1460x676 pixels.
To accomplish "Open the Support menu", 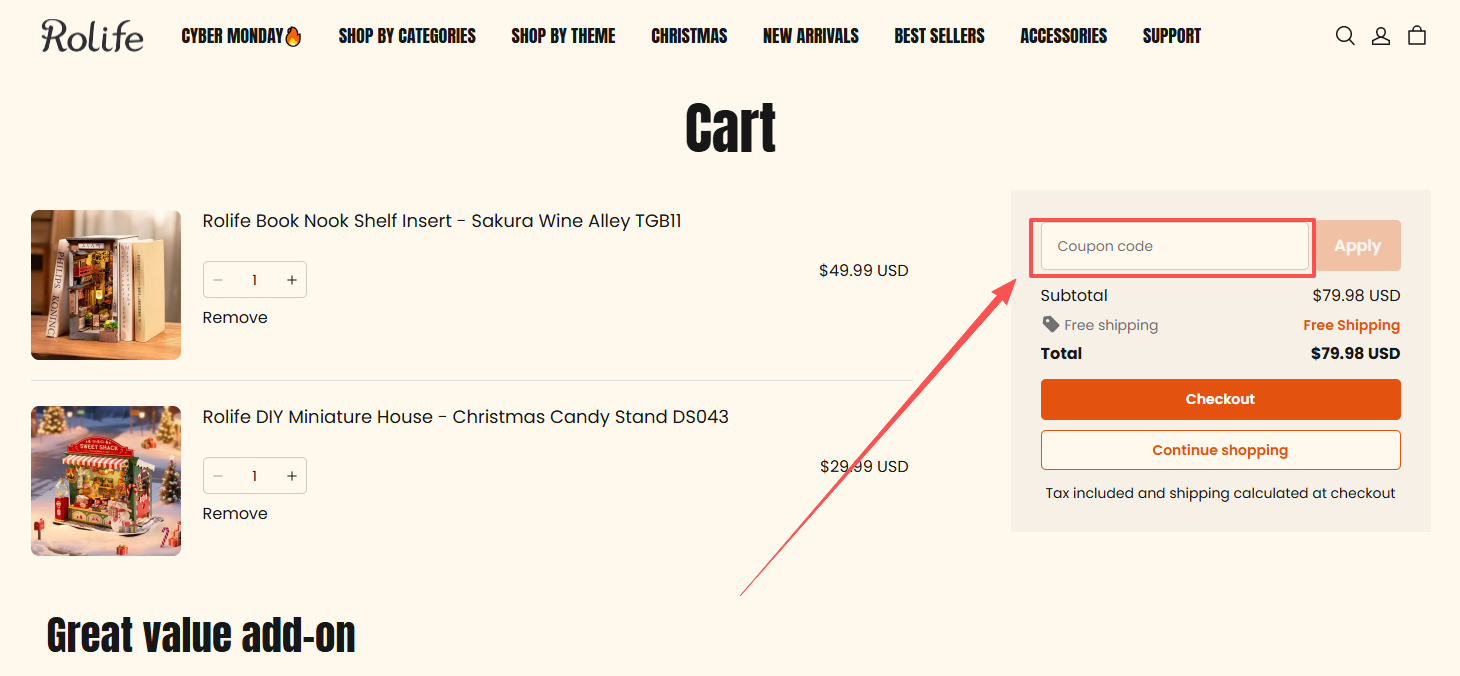I will [x=1172, y=36].
